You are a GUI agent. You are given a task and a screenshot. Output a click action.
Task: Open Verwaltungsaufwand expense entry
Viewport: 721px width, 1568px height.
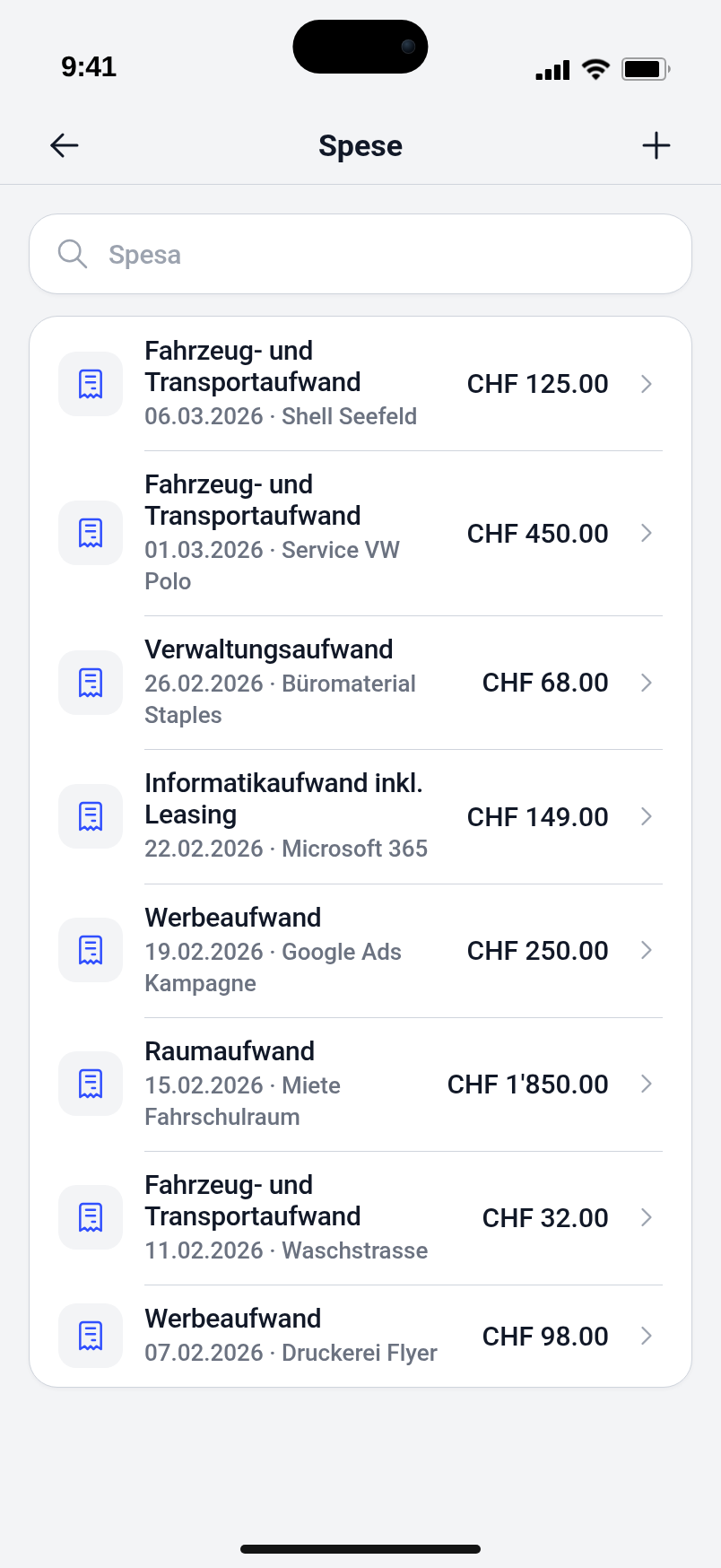360,683
